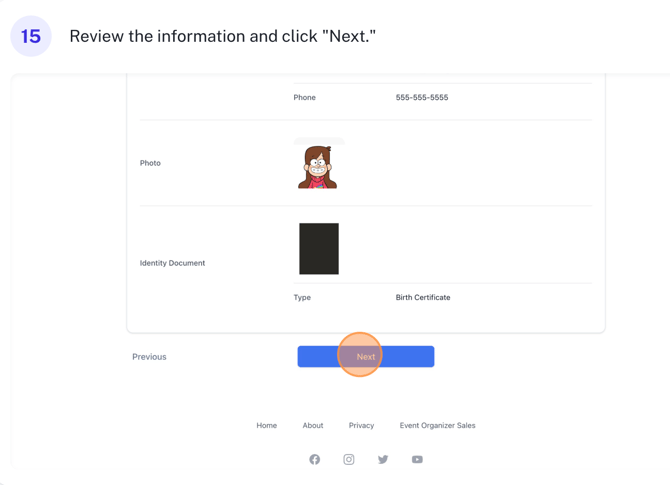
Task: Open the Instagram icon in footer
Action: point(349,459)
